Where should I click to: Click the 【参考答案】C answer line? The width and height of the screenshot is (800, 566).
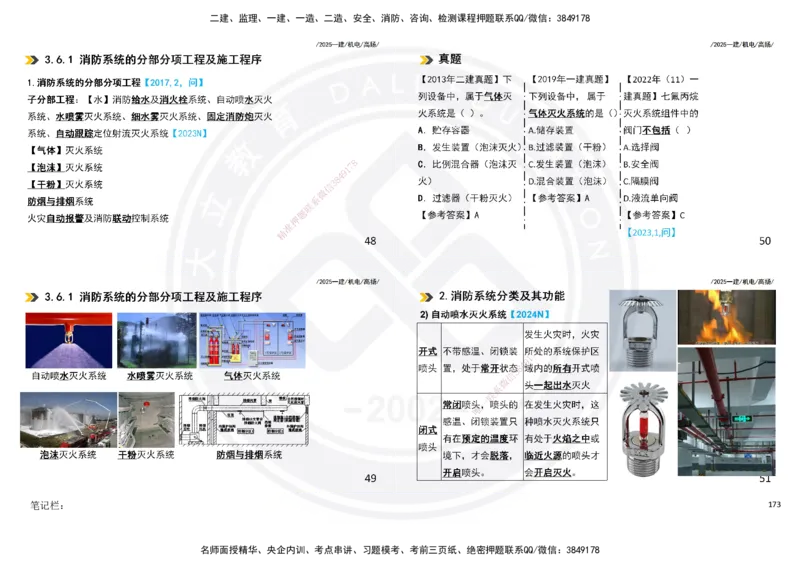click(x=655, y=215)
